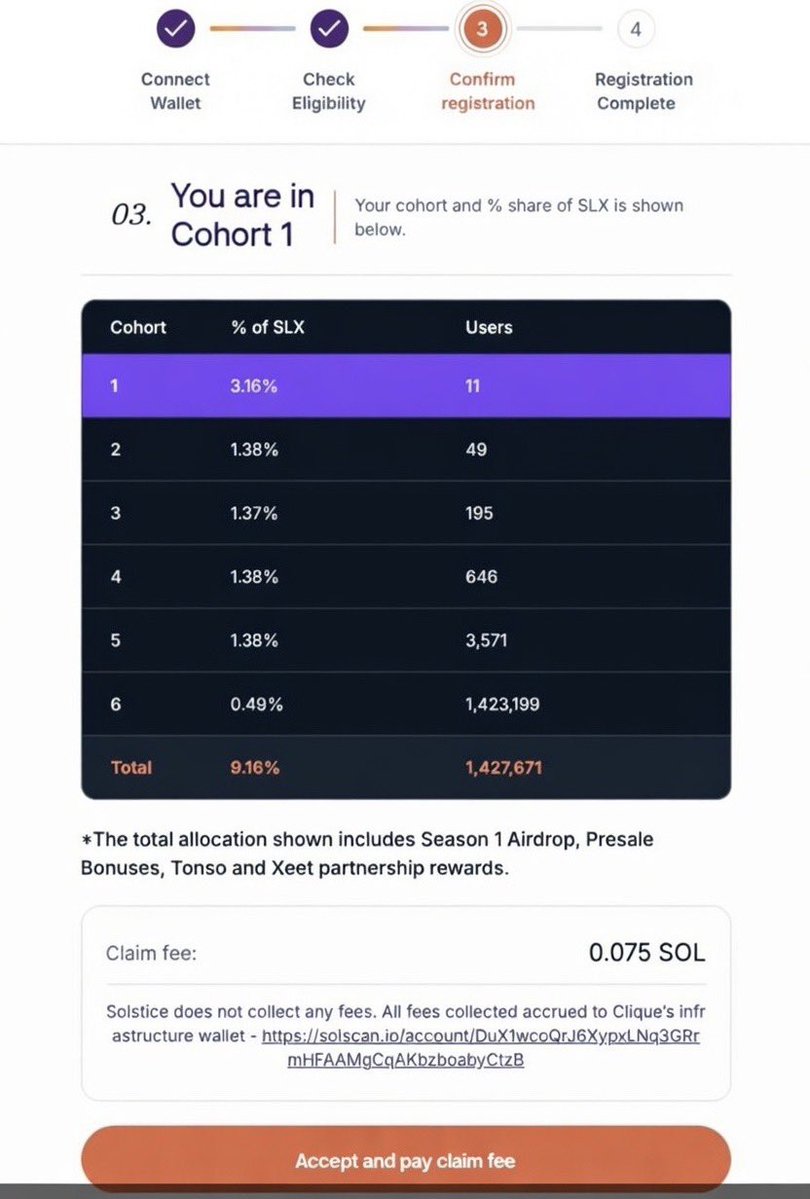Screen dimensions: 810x1199
Task: Click the step 3 Confirm registration circle
Action: tap(482, 29)
